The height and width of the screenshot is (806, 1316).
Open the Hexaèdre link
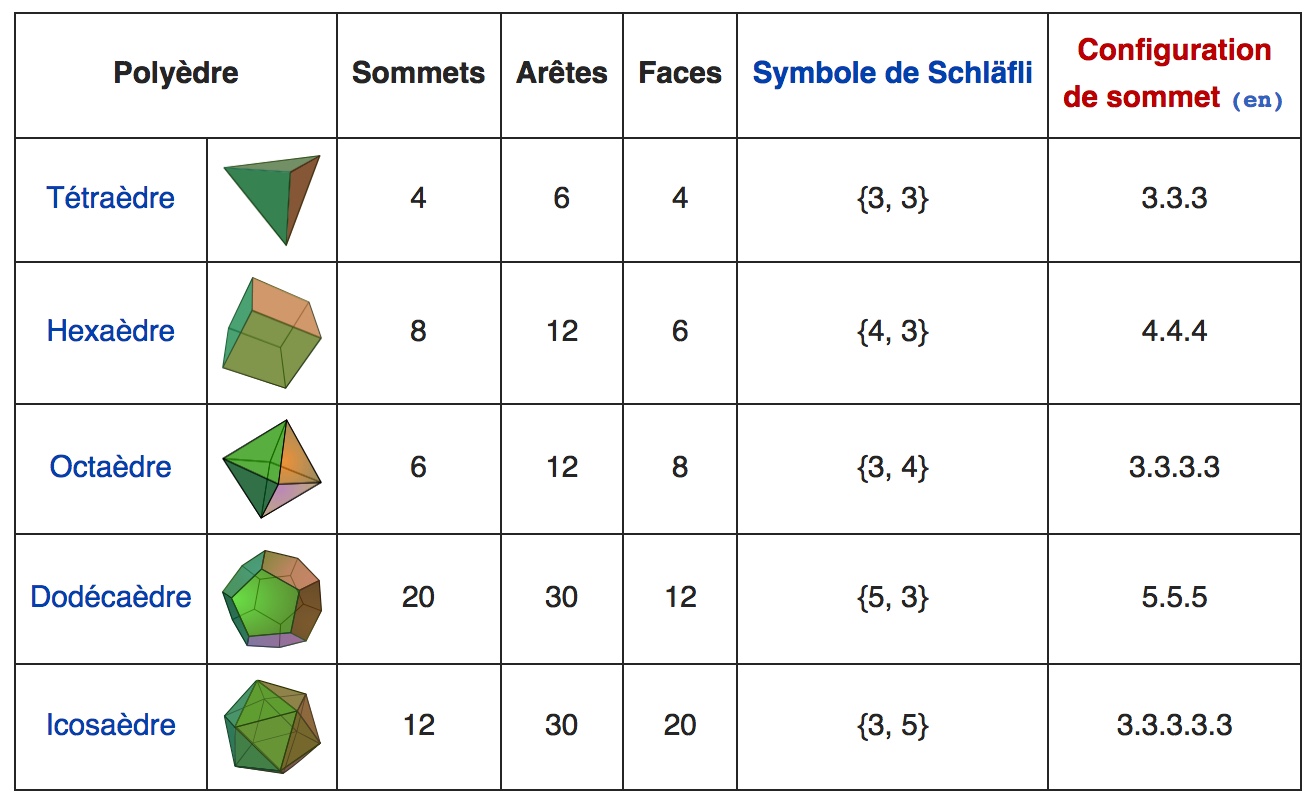point(110,331)
